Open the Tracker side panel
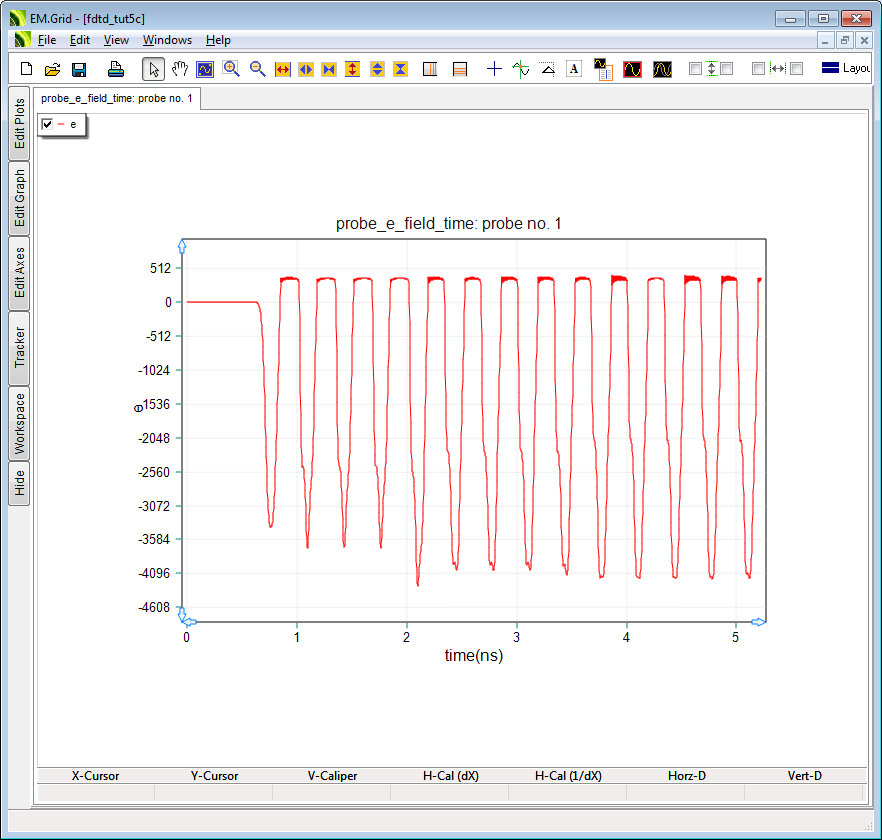 pyautogui.click(x=19, y=347)
